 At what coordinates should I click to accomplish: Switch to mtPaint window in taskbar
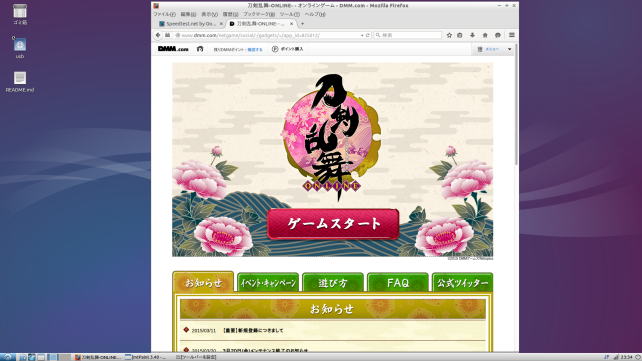pos(146,357)
